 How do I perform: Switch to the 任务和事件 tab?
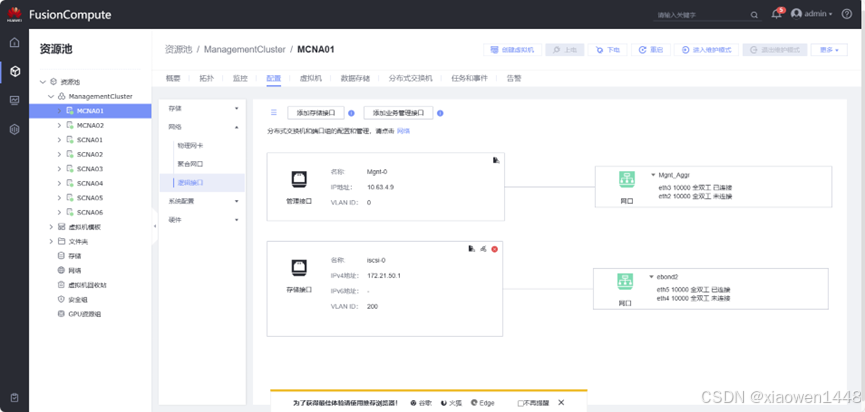pyautogui.click(x=469, y=78)
